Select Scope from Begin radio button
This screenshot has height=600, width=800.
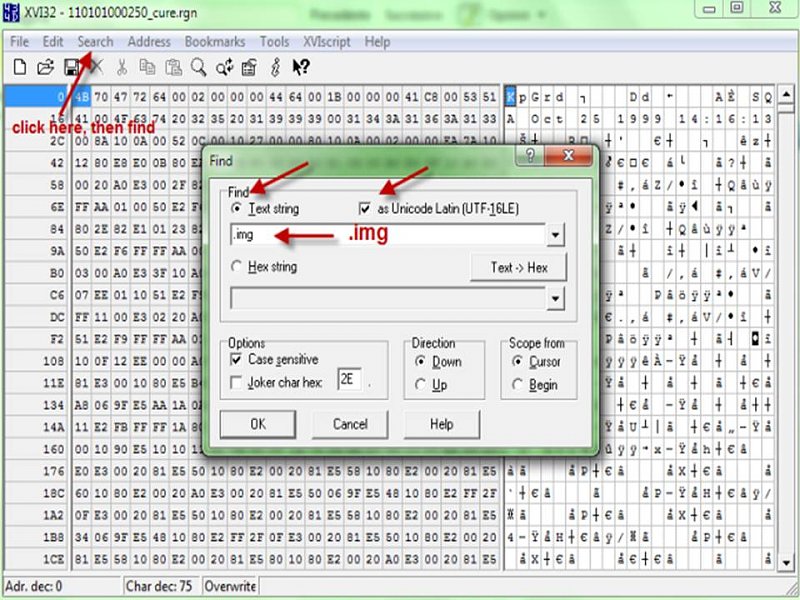(x=517, y=385)
